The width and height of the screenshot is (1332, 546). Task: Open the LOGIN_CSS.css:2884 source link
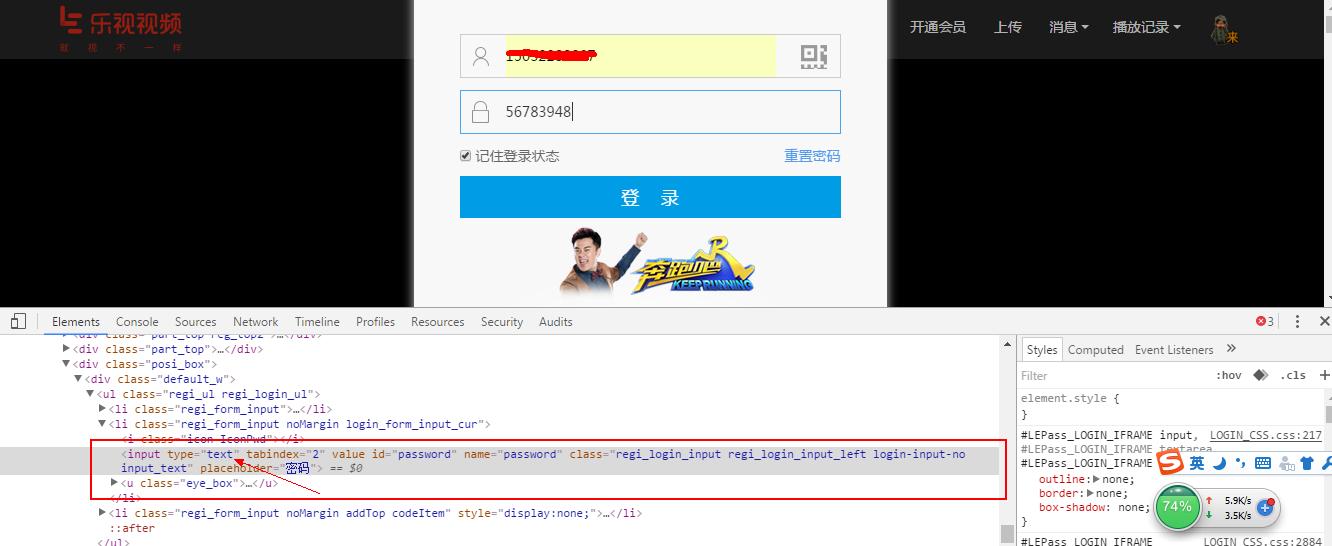1263,541
